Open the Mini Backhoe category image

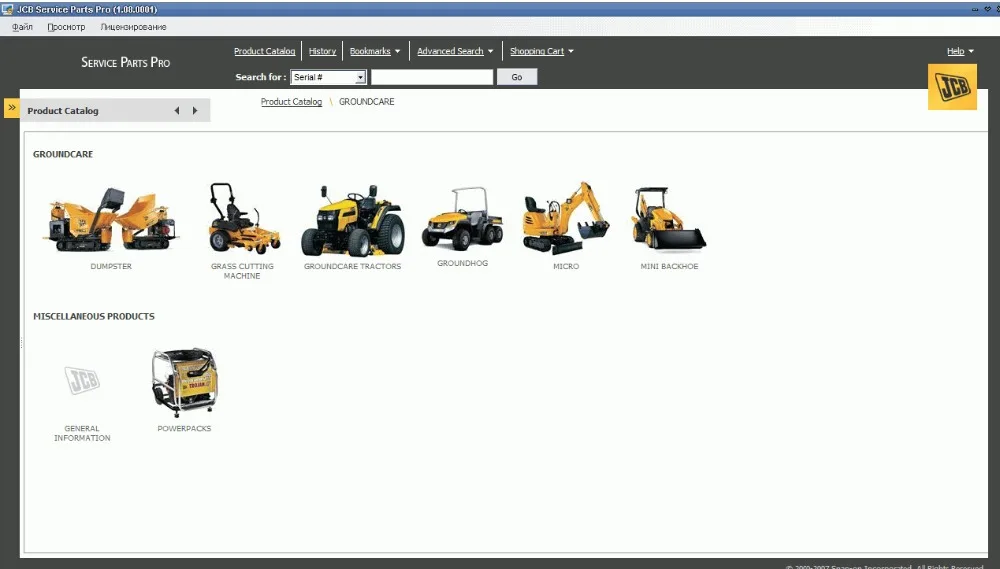tap(668, 218)
